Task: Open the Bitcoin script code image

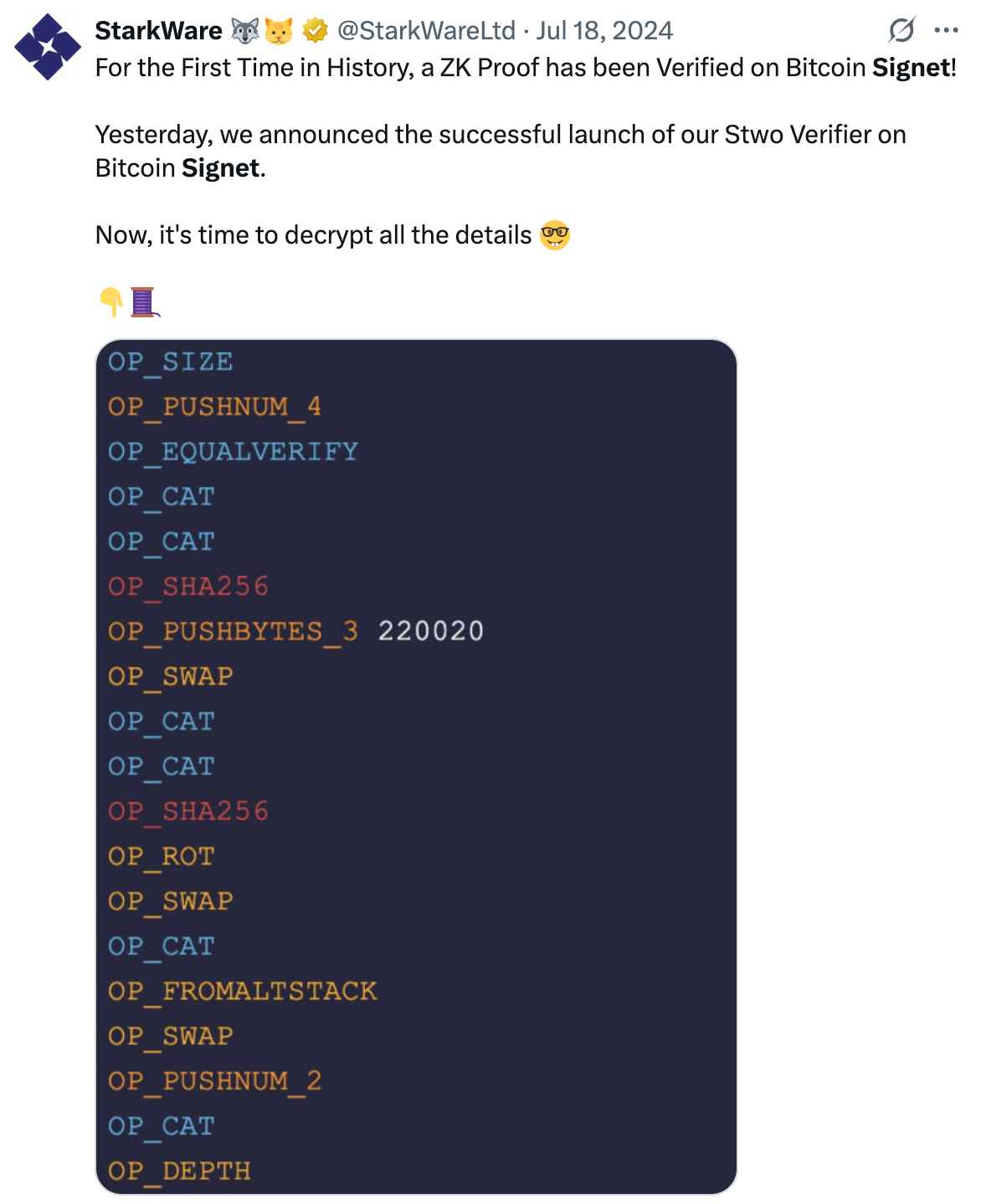Action: tap(416, 766)
